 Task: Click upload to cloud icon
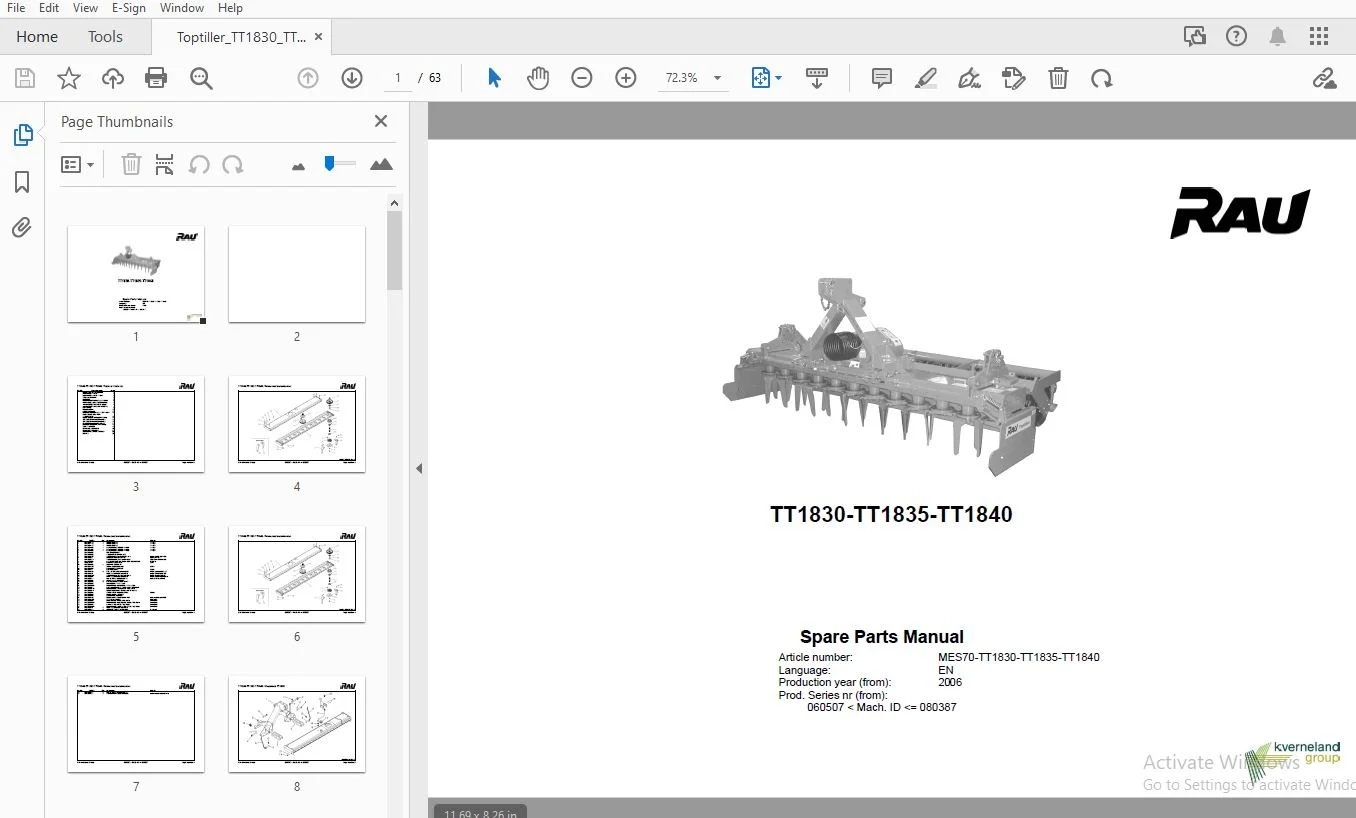(x=113, y=78)
